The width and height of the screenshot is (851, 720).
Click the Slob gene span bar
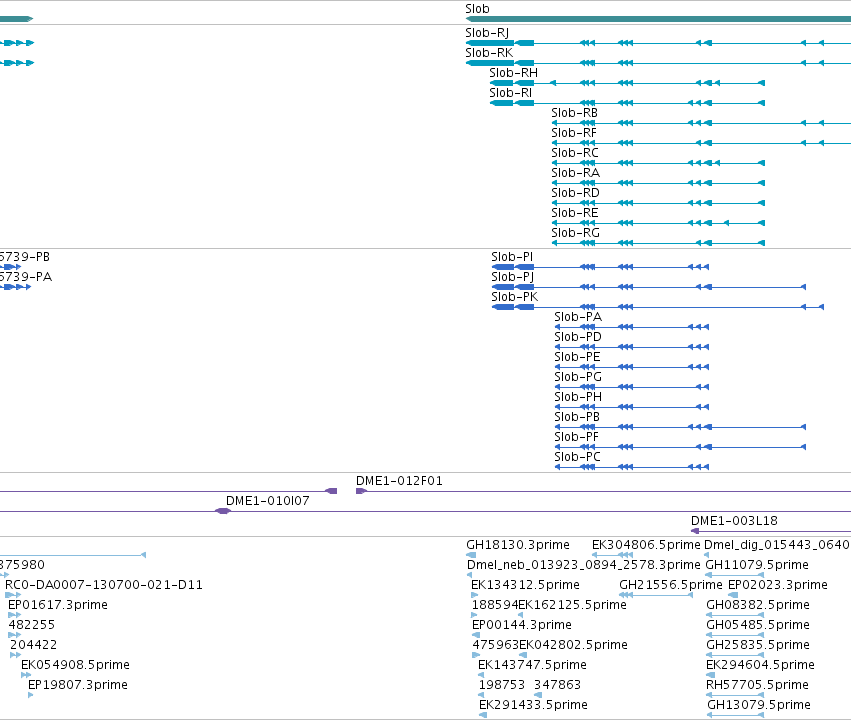(x=658, y=19)
